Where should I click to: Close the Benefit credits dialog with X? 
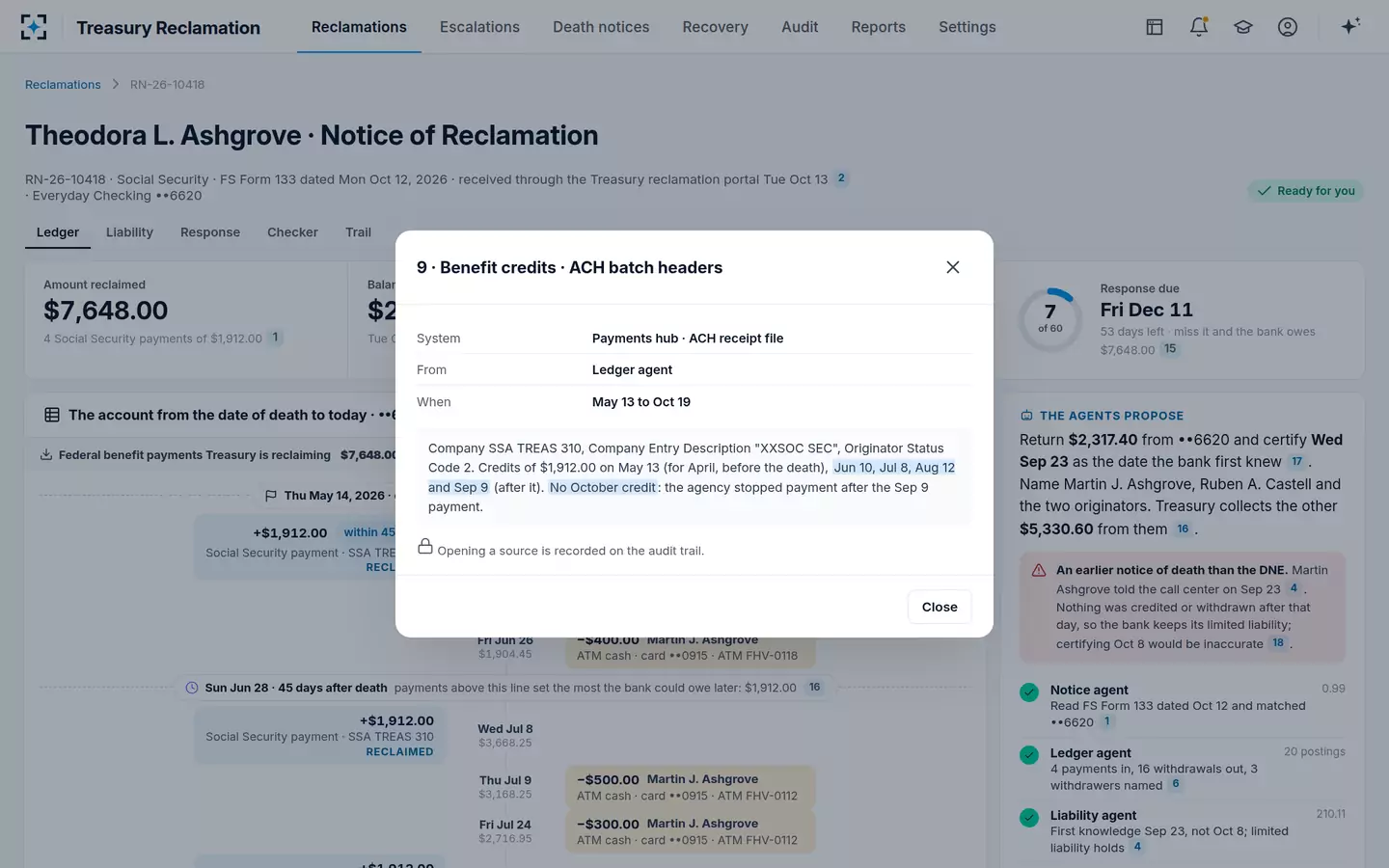(x=953, y=267)
